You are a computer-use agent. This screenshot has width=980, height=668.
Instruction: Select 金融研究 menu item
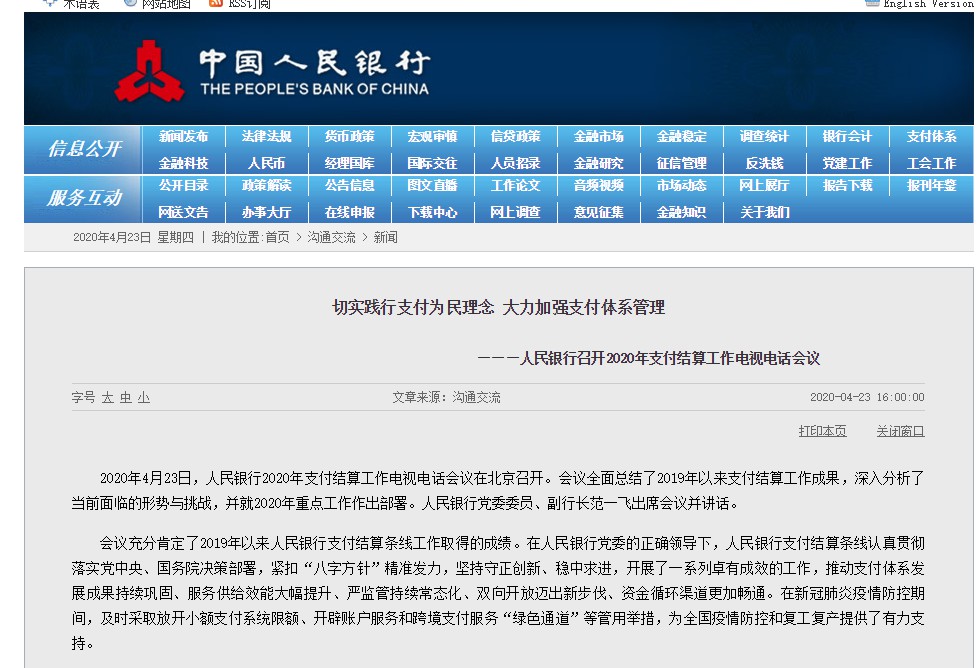(599, 163)
